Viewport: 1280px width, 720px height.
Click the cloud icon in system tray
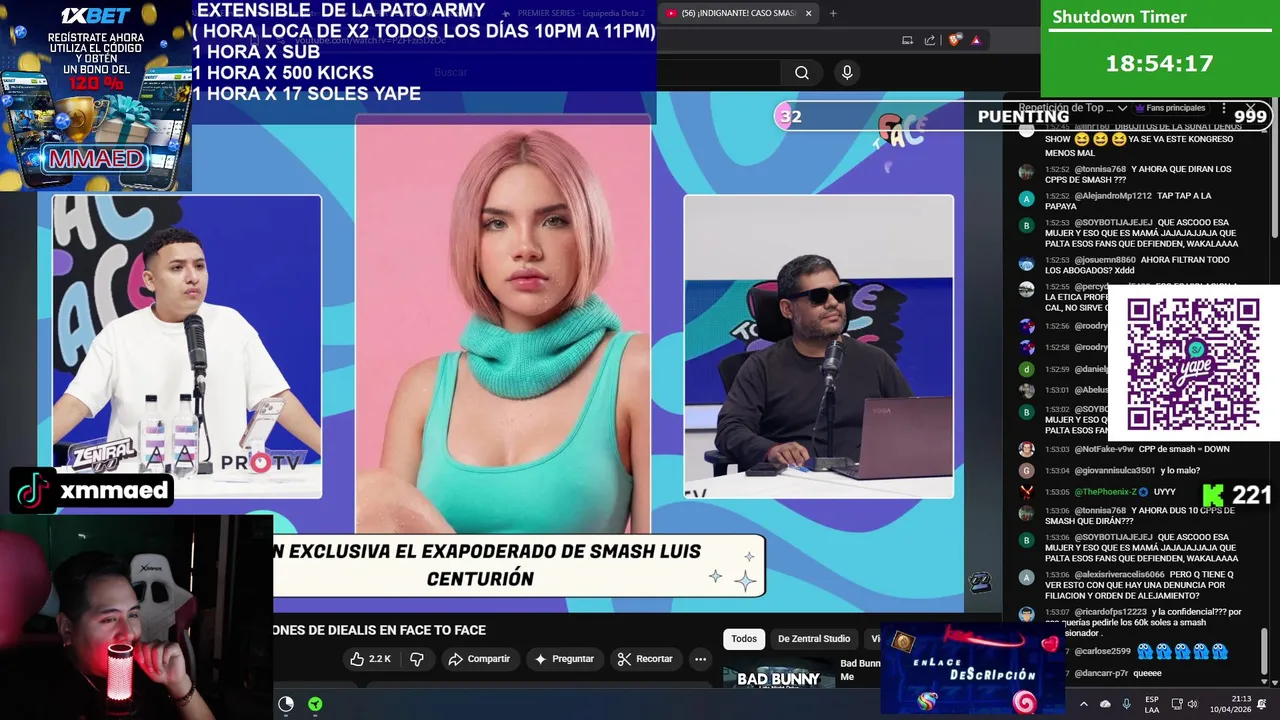coord(1105,704)
